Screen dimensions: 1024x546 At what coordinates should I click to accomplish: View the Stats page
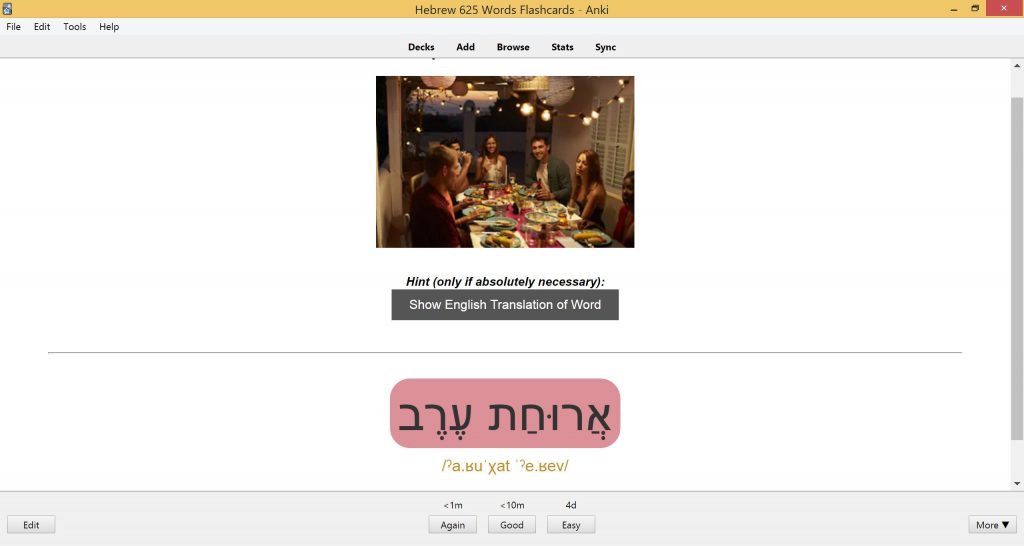(x=562, y=47)
